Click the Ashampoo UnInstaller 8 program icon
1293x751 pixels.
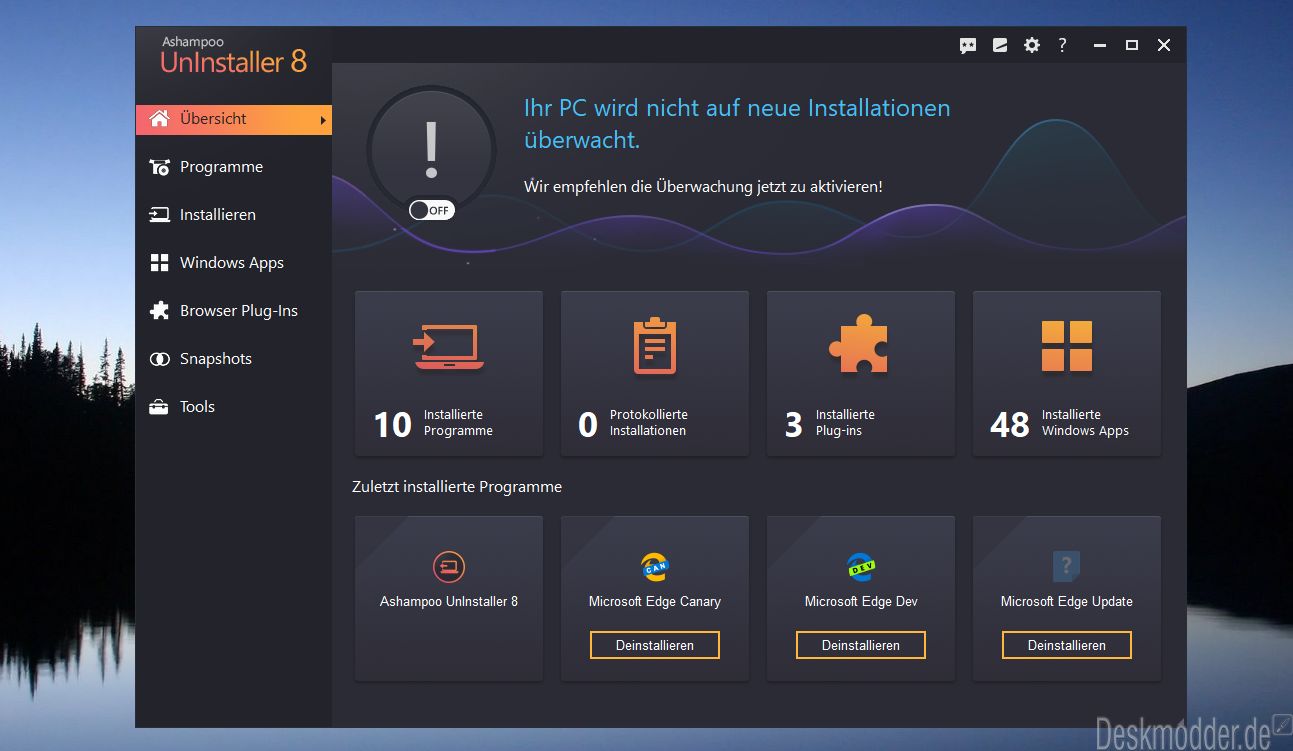point(449,567)
